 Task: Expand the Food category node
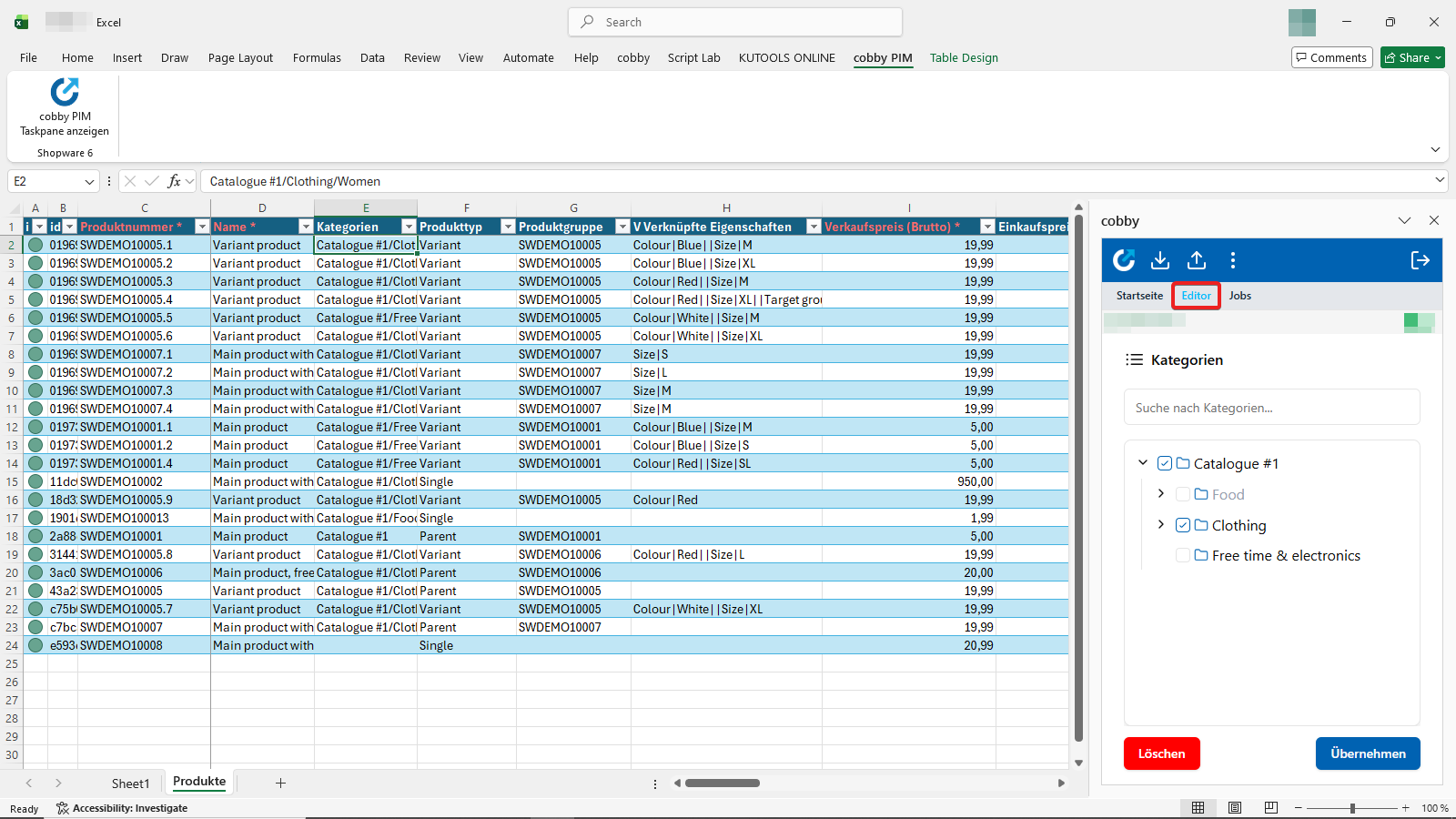tap(1160, 493)
